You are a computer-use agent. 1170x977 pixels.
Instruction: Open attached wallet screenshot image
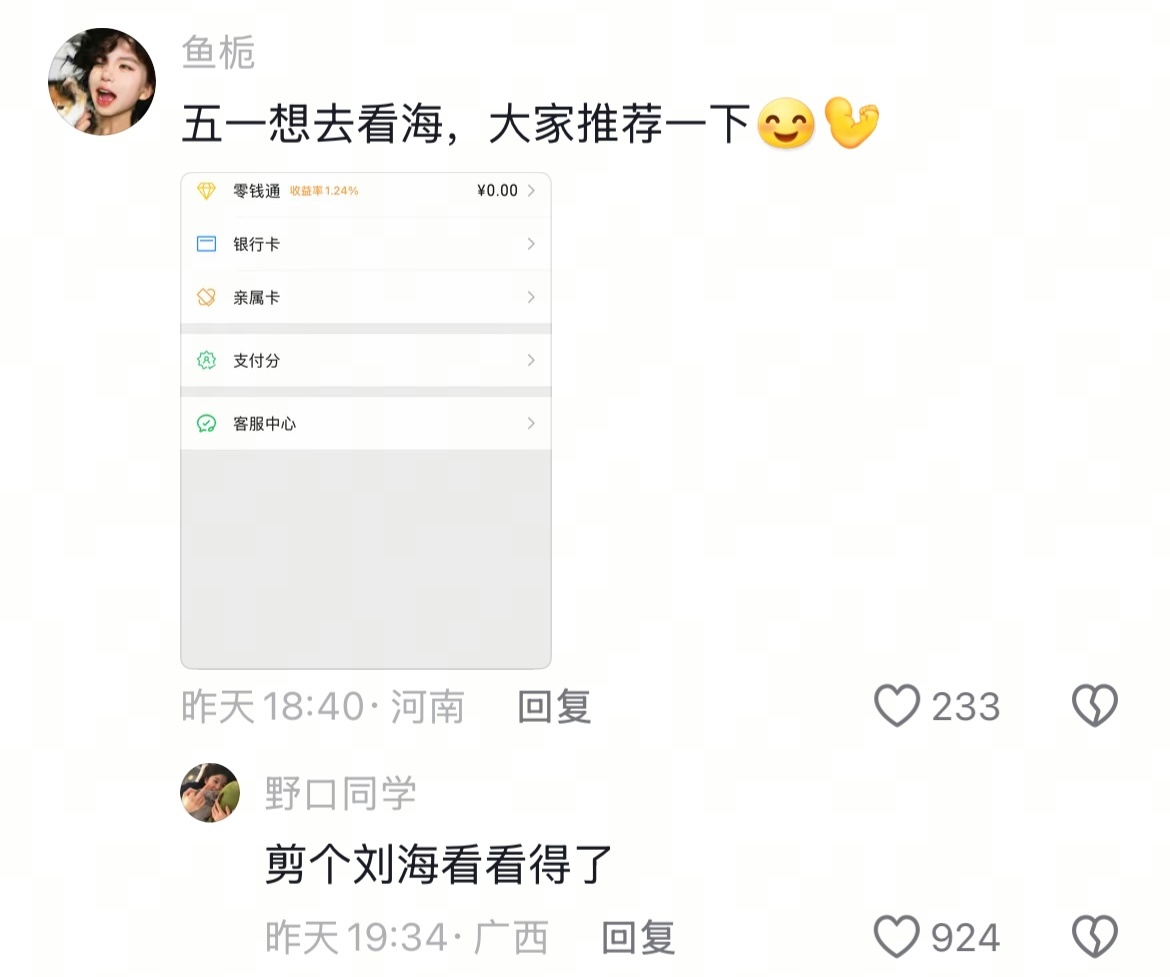(x=366, y=420)
